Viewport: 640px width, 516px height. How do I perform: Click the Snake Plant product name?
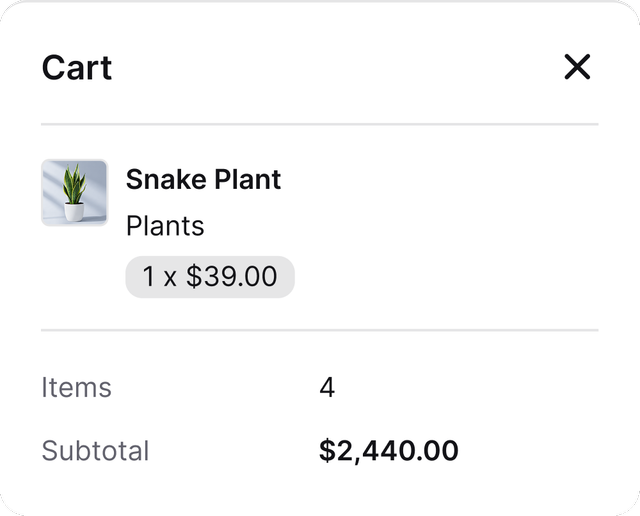pos(203,179)
